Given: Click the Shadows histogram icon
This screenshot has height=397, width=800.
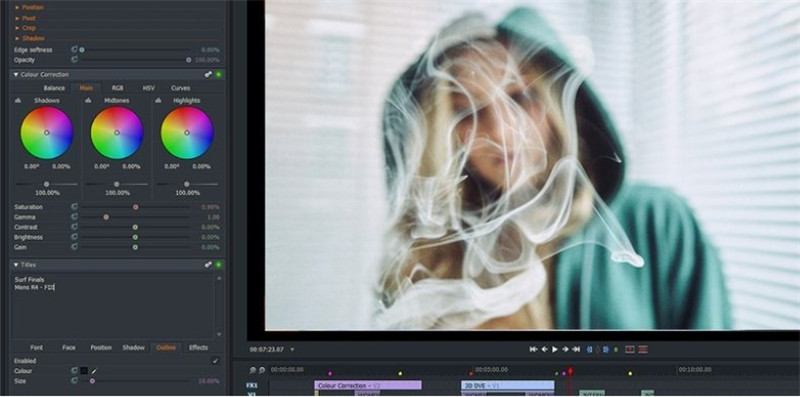Looking at the screenshot, I should click(x=18, y=101).
